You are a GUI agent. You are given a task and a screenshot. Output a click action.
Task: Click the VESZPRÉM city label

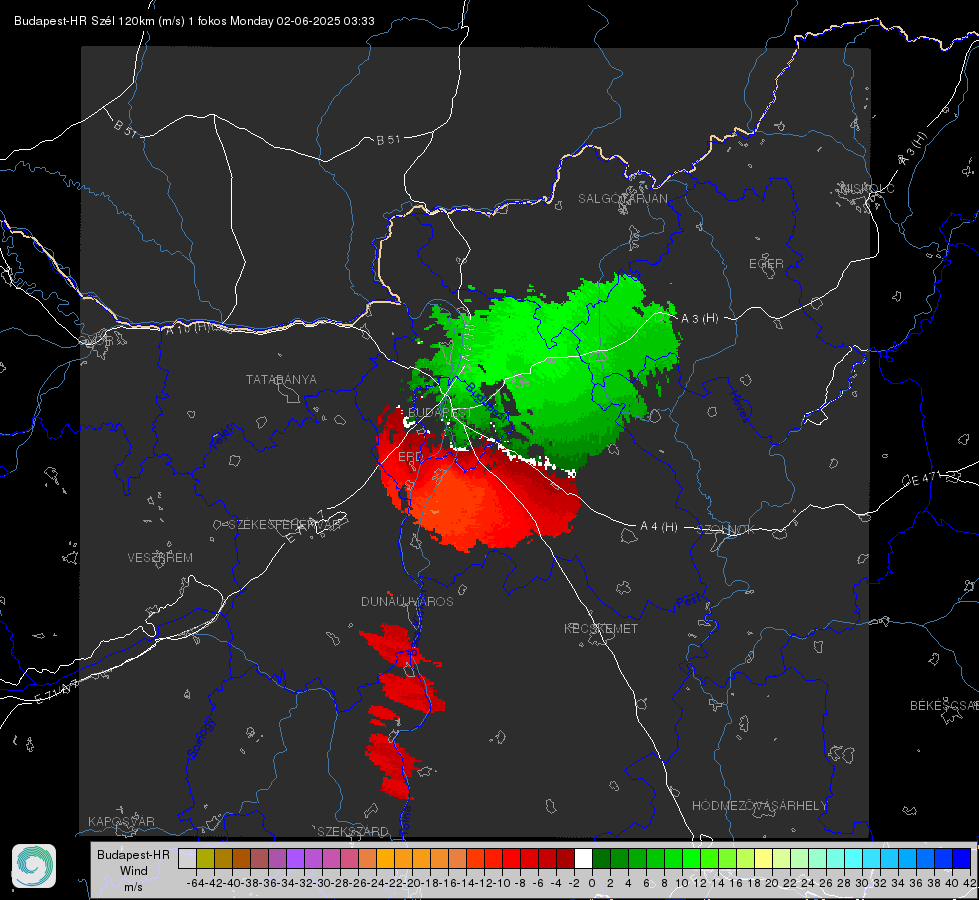pos(160,557)
